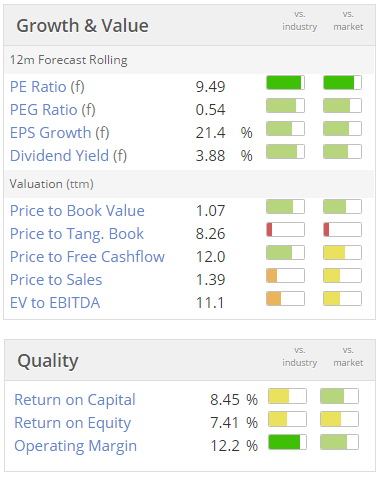Click the EV to EBITDA link
This screenshot has width=382, height=479.
(x=55, y=303)
